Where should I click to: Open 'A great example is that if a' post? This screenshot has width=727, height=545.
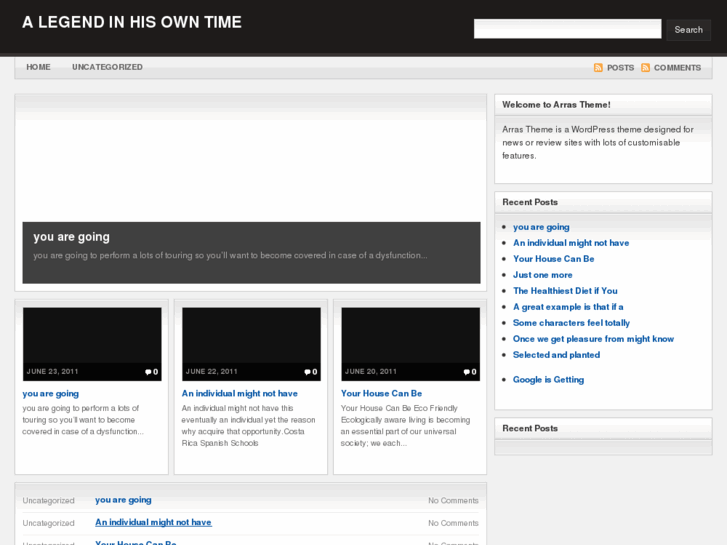pos(568,307)
